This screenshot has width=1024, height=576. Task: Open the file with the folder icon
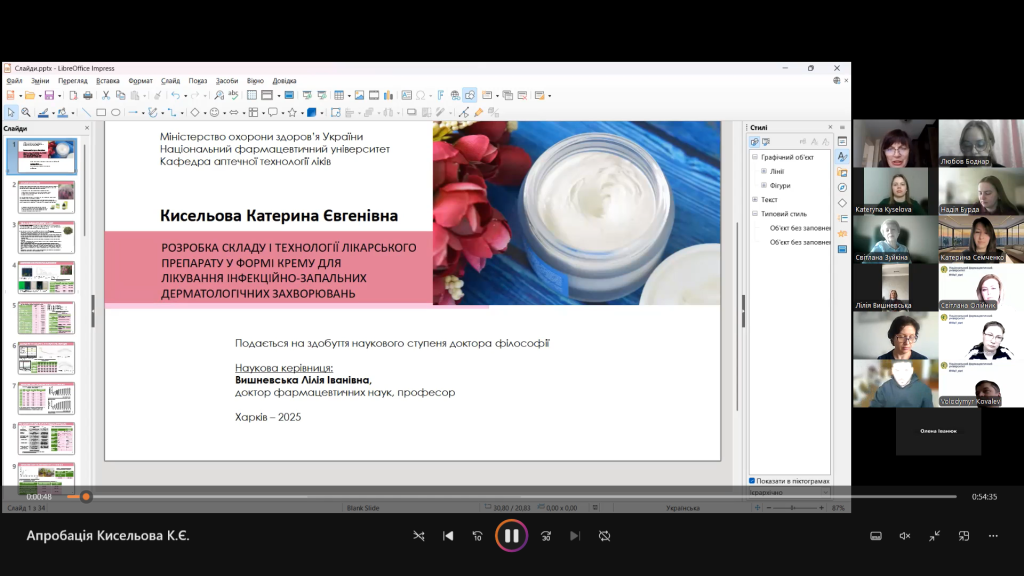click(29, 95)
